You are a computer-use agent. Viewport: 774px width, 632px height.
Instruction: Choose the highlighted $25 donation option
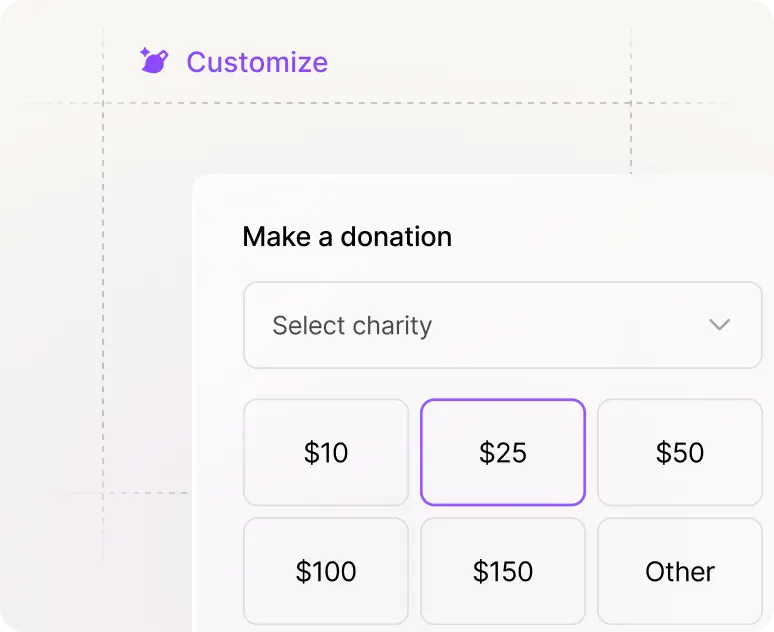click(502, 453)
